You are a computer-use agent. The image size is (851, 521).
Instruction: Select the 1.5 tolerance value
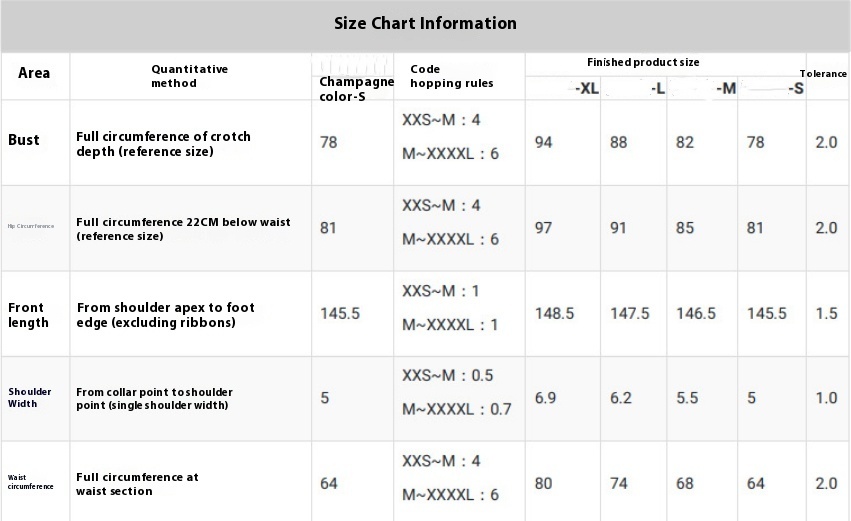[x=826, y=314]
